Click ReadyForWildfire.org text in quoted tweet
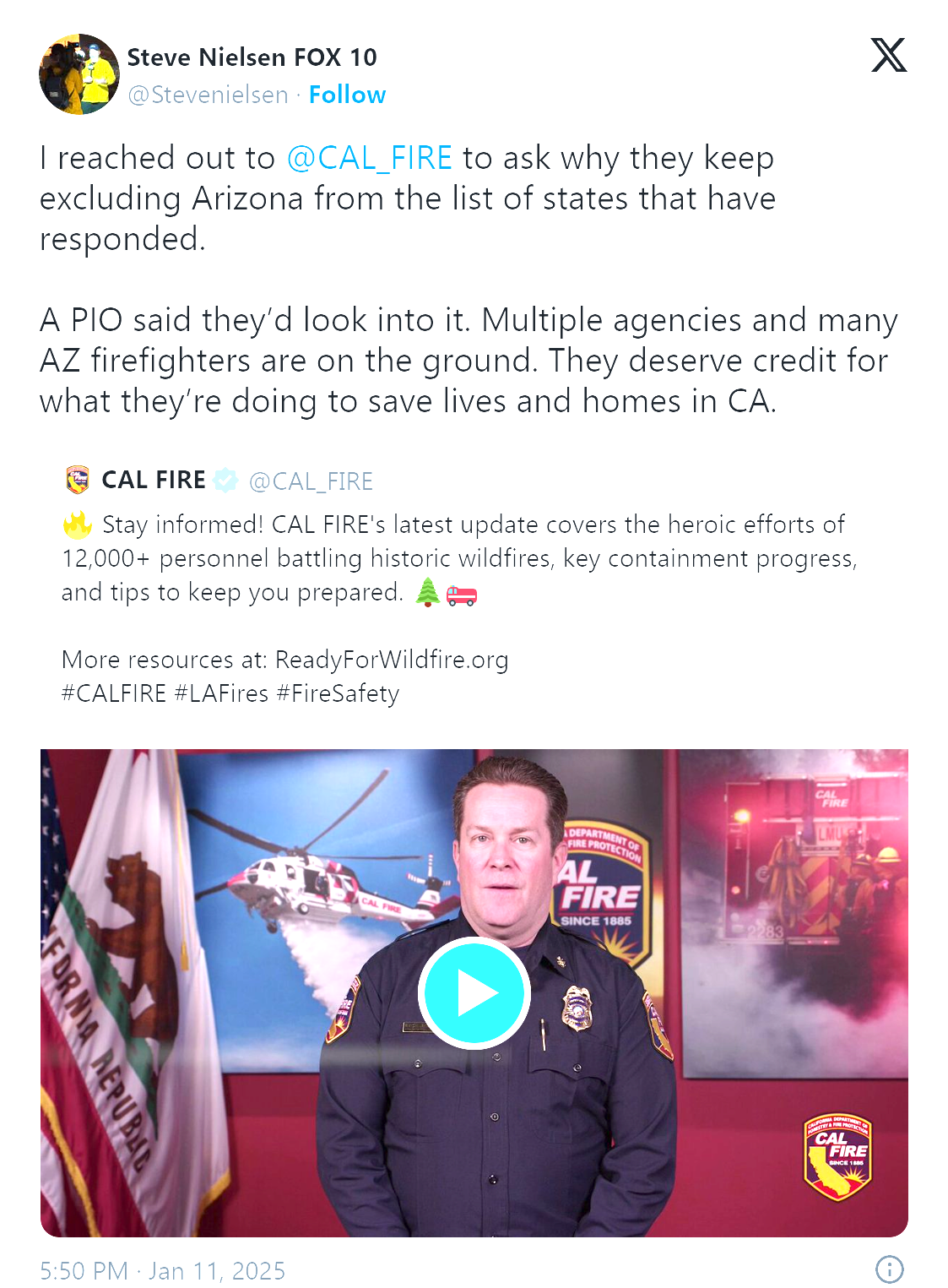The width and height of the screenshot is (948, 1288). [392, 660]
